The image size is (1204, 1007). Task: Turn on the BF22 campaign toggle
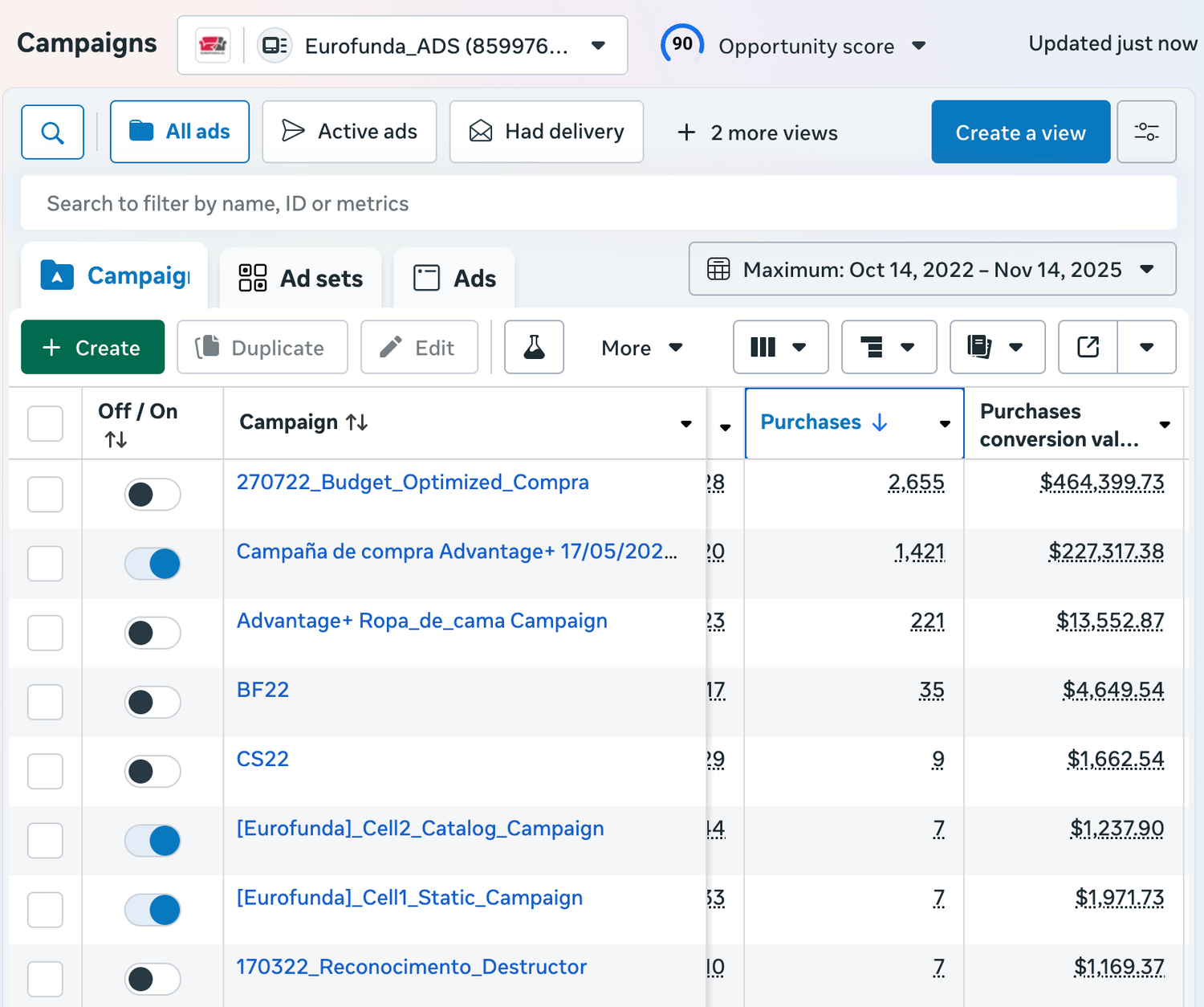pos(153,702)
